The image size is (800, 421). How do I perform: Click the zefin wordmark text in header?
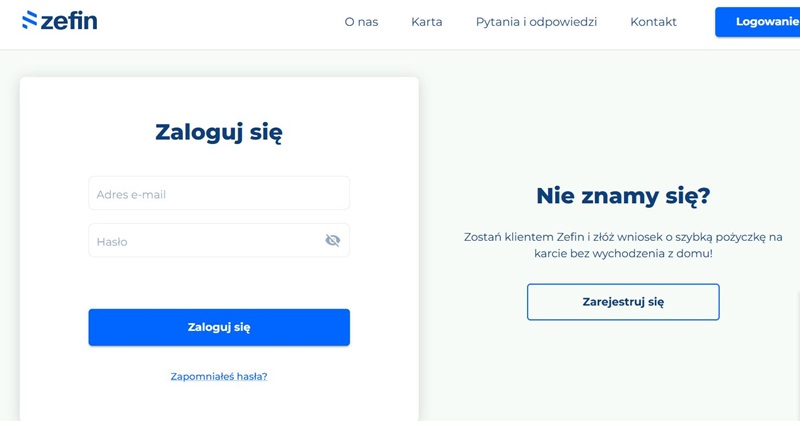pyautogui.click(x=69, y=20)
